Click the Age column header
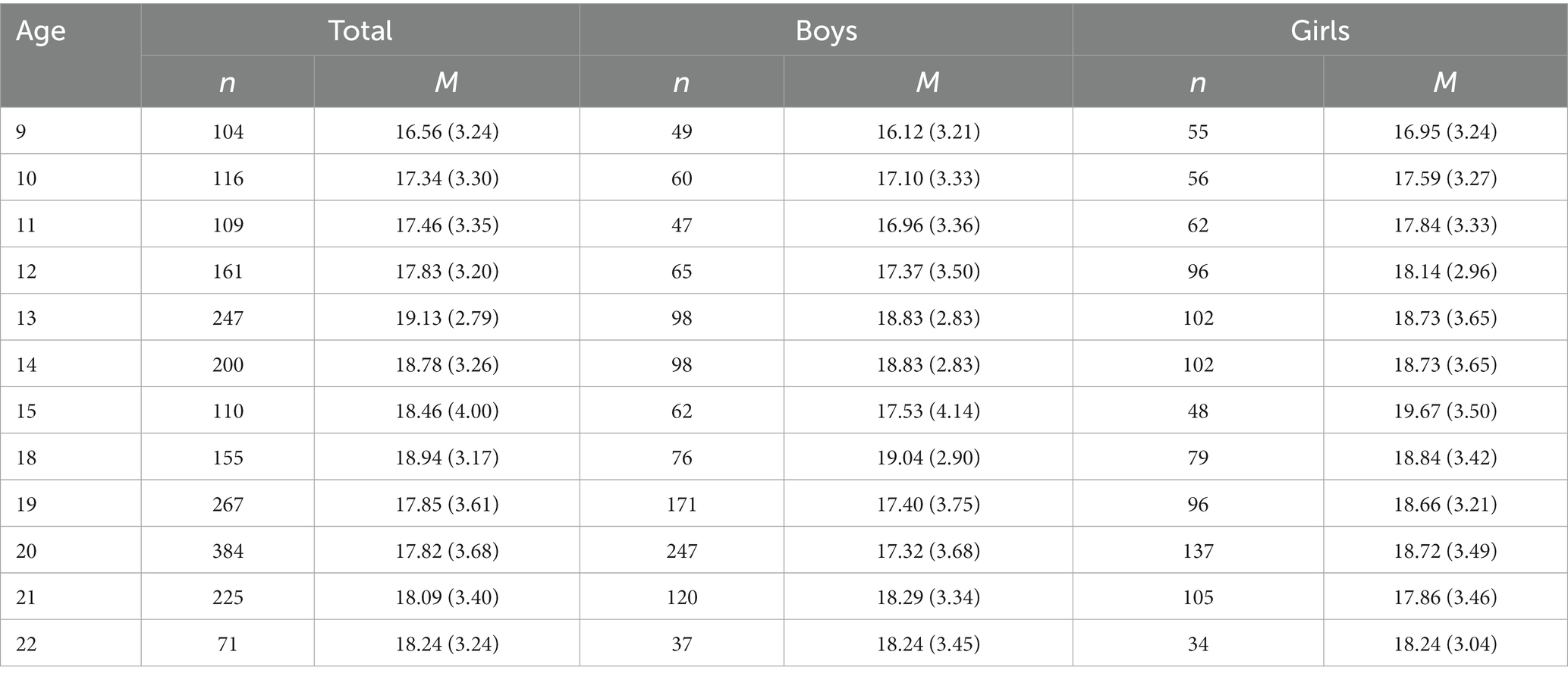The height and width of the screenshot is (680, 1568). pyautogui.click(x=41, y=31)
